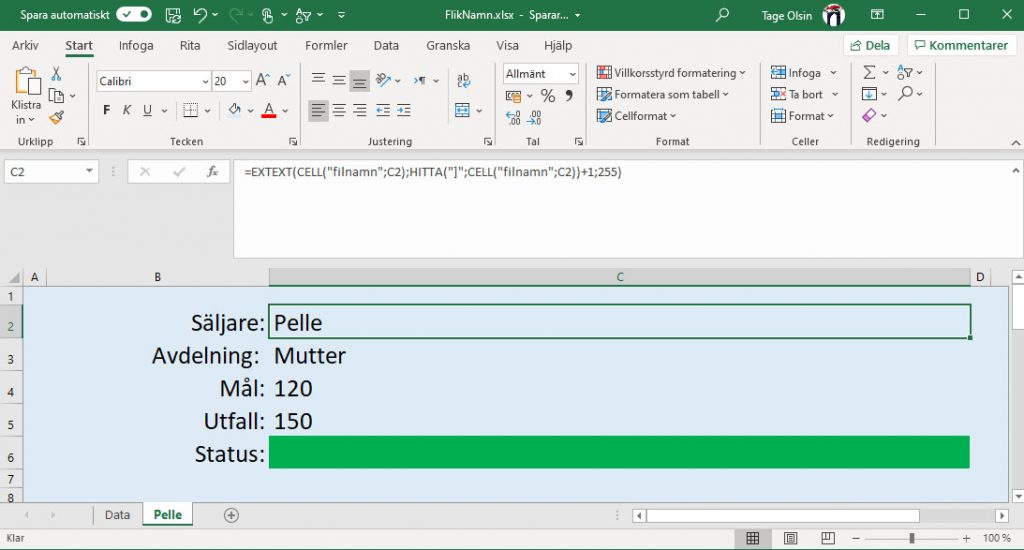Click the Kommentarer button

pos(960,46)
